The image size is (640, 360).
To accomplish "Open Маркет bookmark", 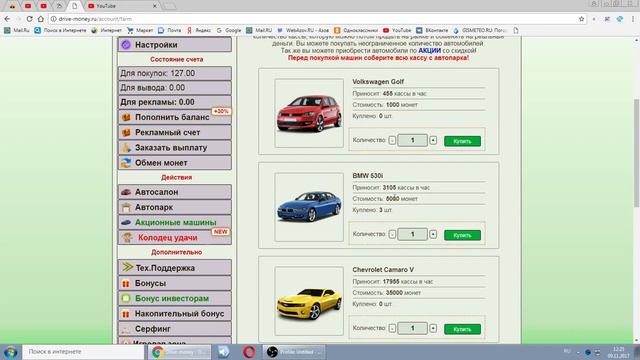I will (x=140, y=30).
